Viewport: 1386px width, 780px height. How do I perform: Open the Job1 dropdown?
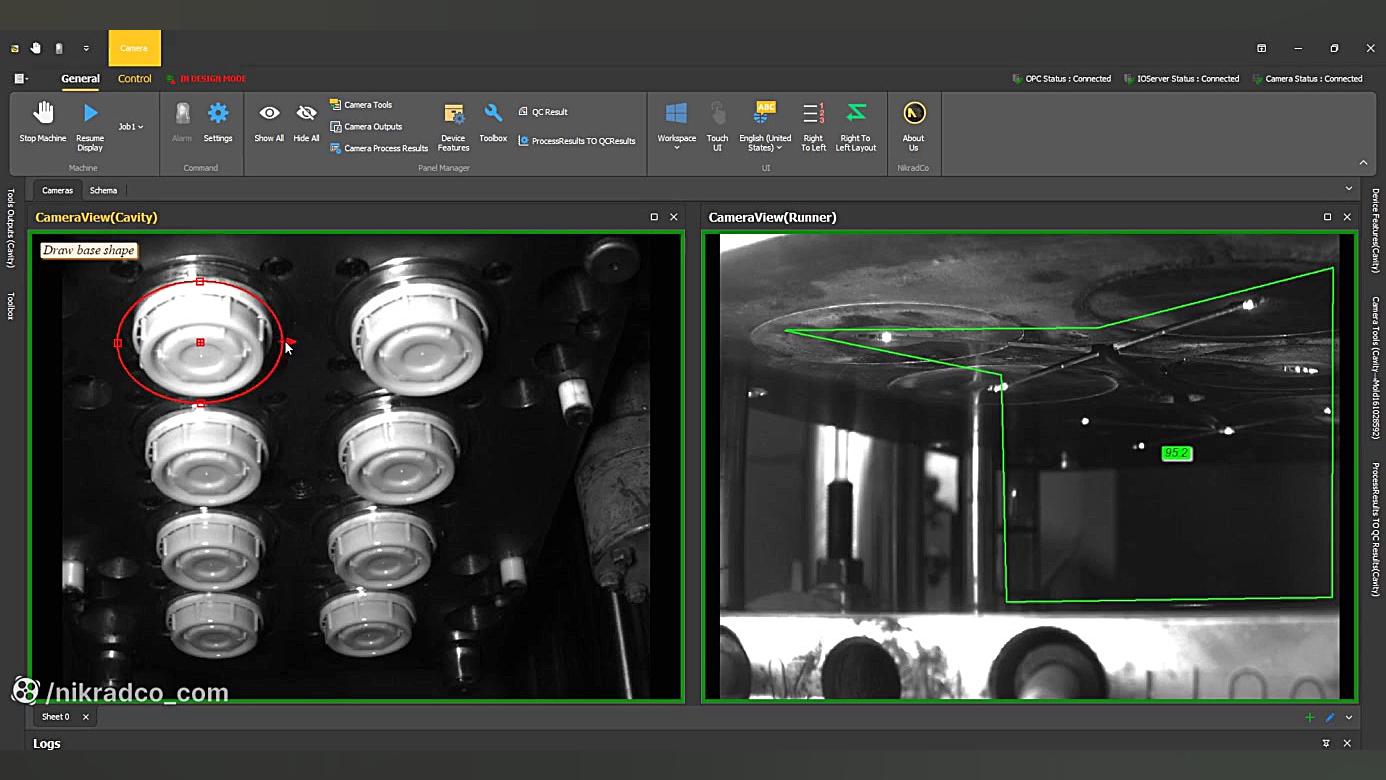click(131, 127)
